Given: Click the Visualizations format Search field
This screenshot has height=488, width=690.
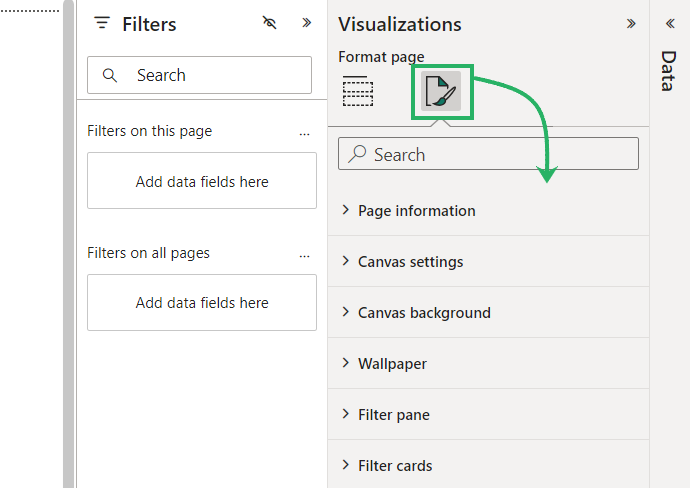Looking at the screenshot, I should click(488, 155).
